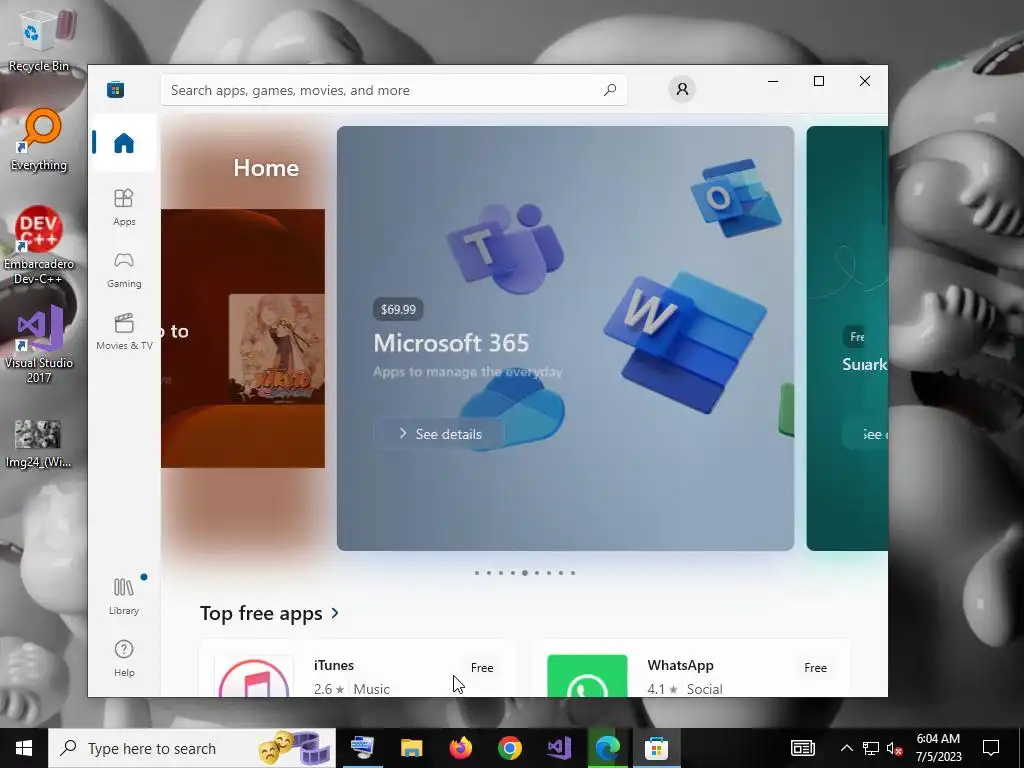Click the Microsoft Store logo icon
Screen dimensions: 1024x768
116,89
